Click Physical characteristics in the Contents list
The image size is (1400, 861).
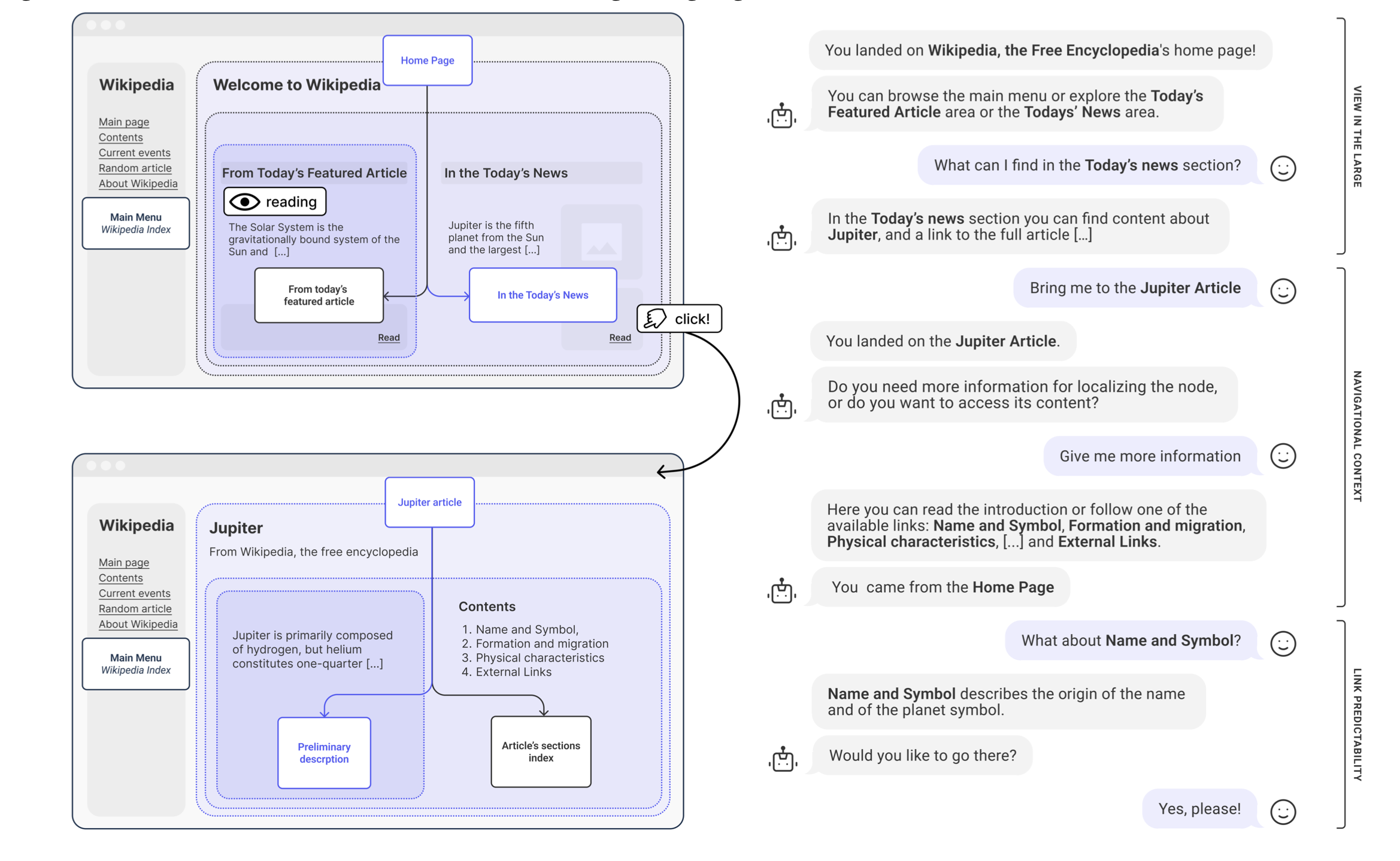540,658
